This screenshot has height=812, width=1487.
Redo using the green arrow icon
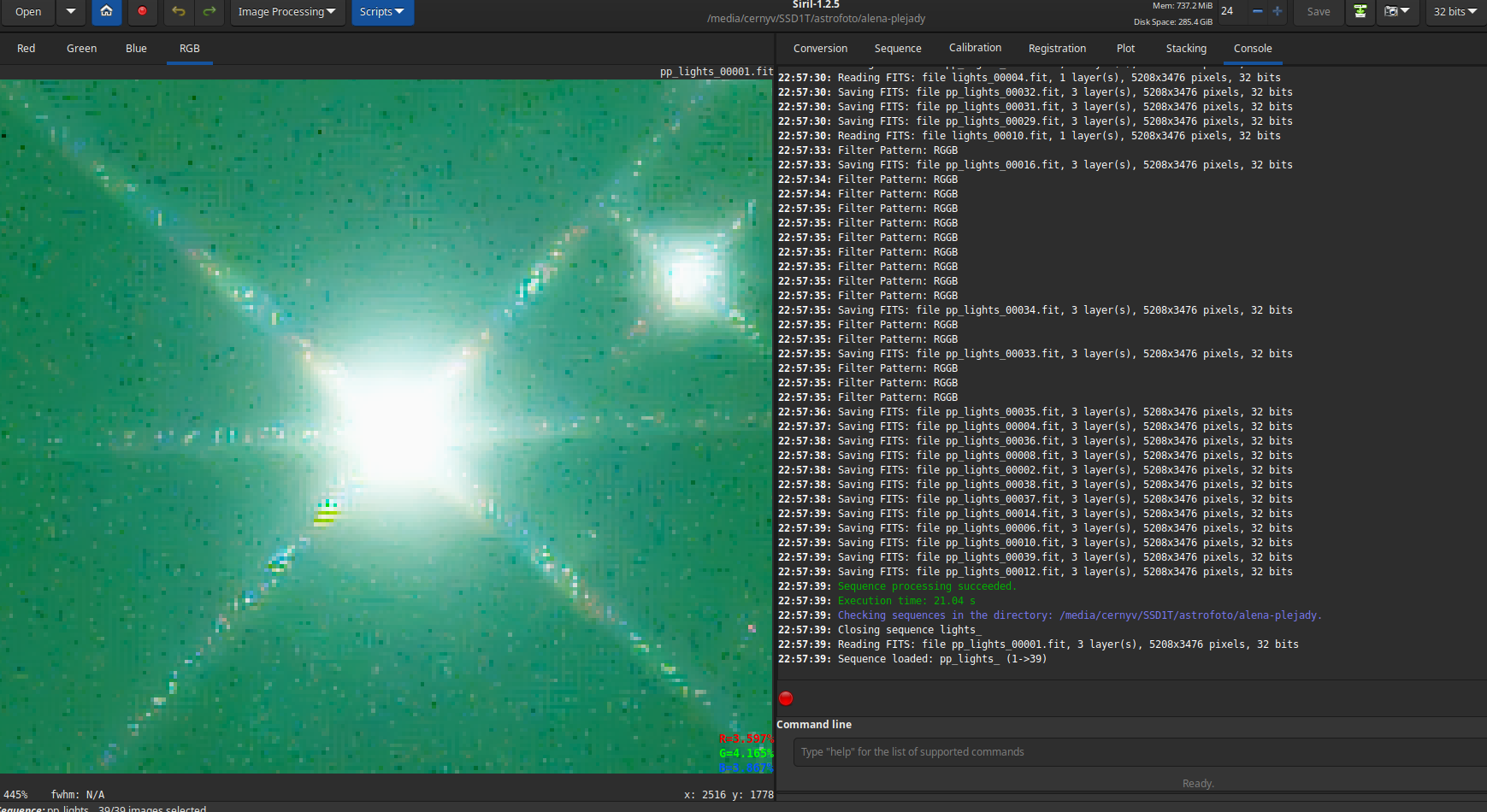[x=209, y=11]
